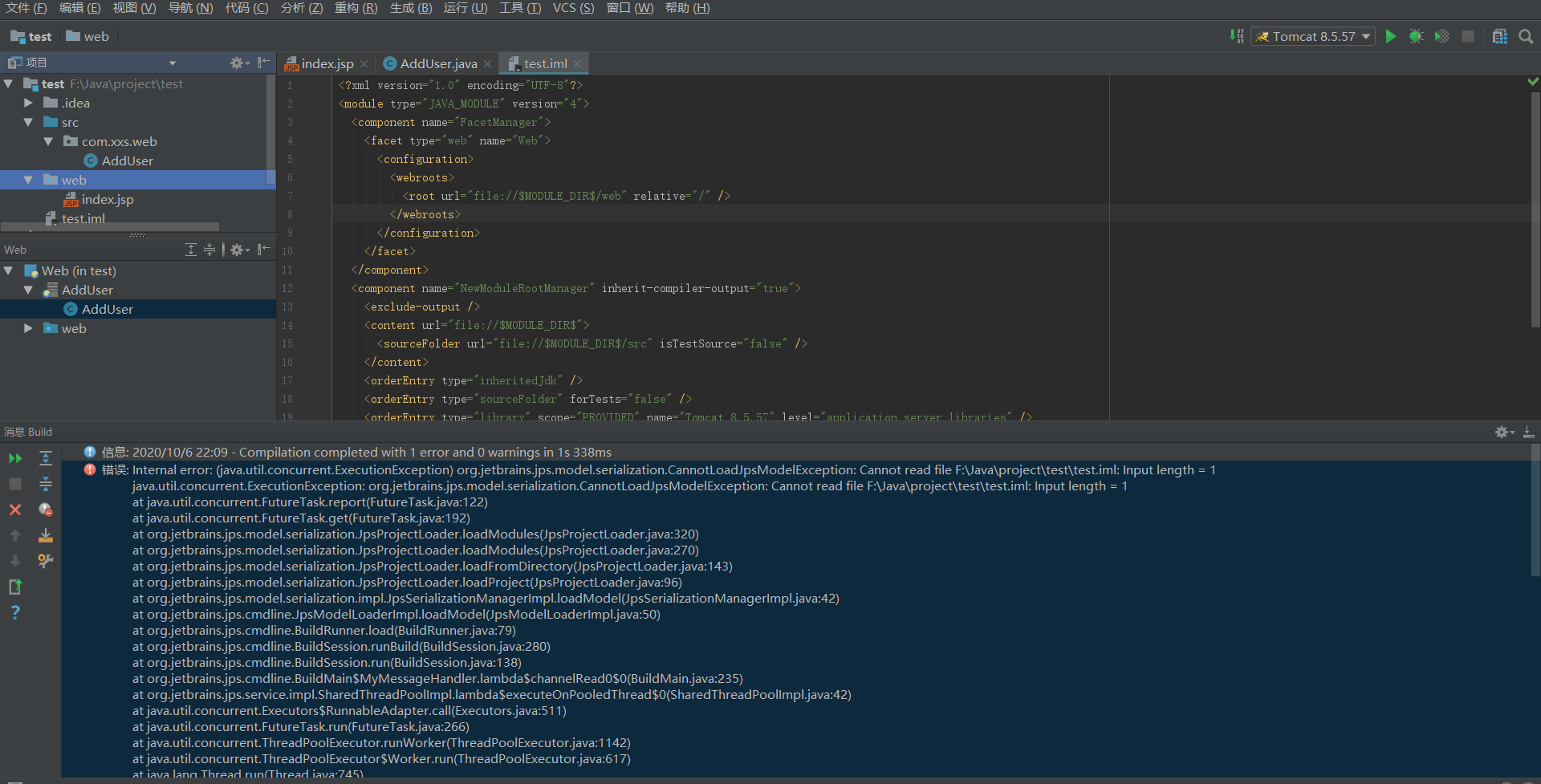Open the Tomcat 8.5.57 run configuration dropdown
1541x784 pixels.
(x=1313, y=36)
